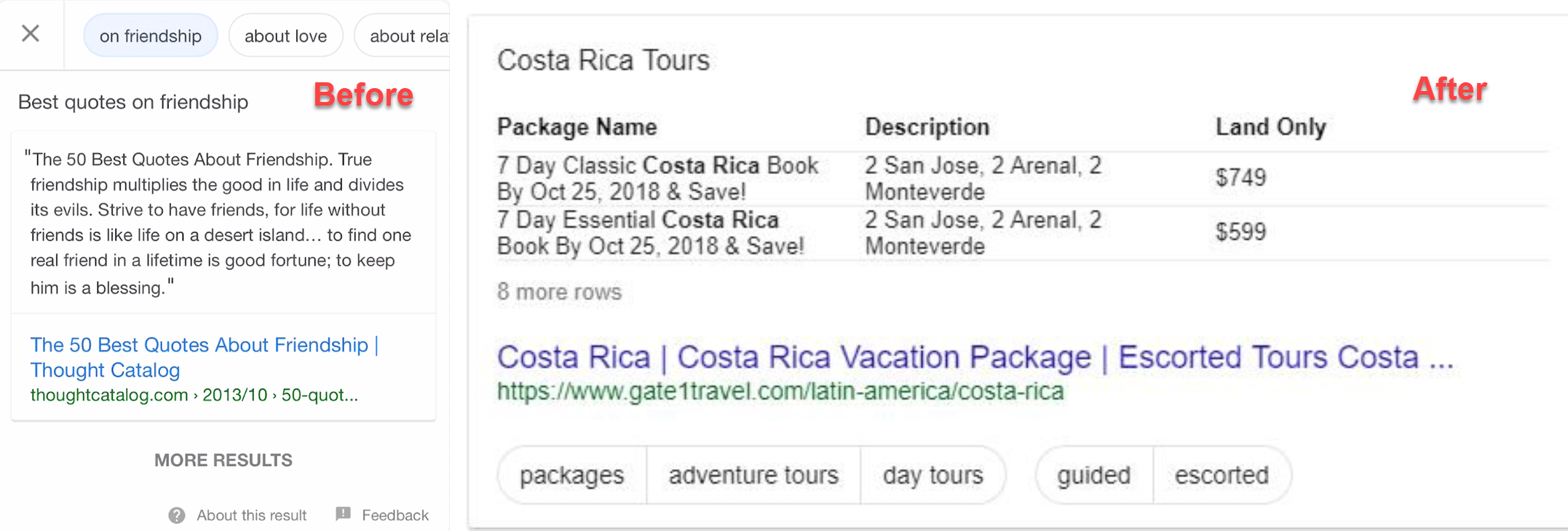Click the gate1travel.com green URL
This screenshot has height=531, width=1568.
(x=780, y=392)
